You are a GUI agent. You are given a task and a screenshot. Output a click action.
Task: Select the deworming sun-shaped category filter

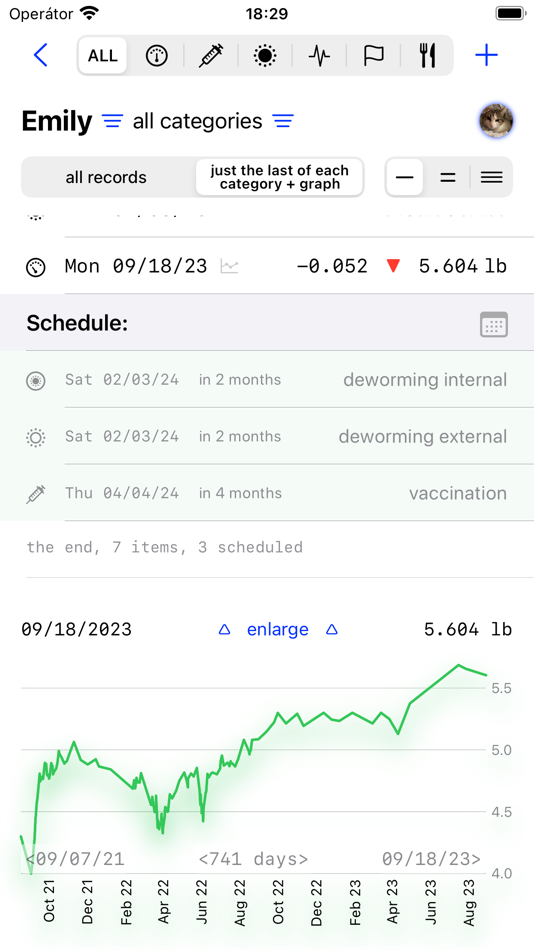pyautogui.click(x=265, y=56)
